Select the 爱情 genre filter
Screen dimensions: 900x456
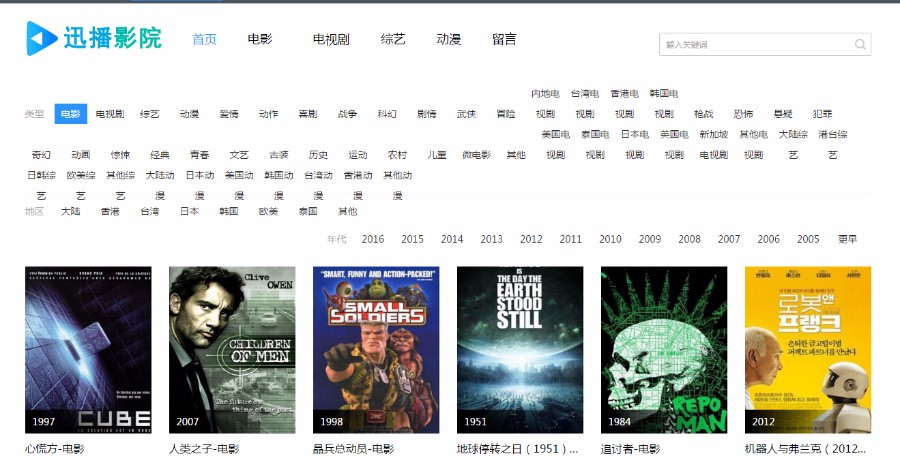(x=228, y=114)
